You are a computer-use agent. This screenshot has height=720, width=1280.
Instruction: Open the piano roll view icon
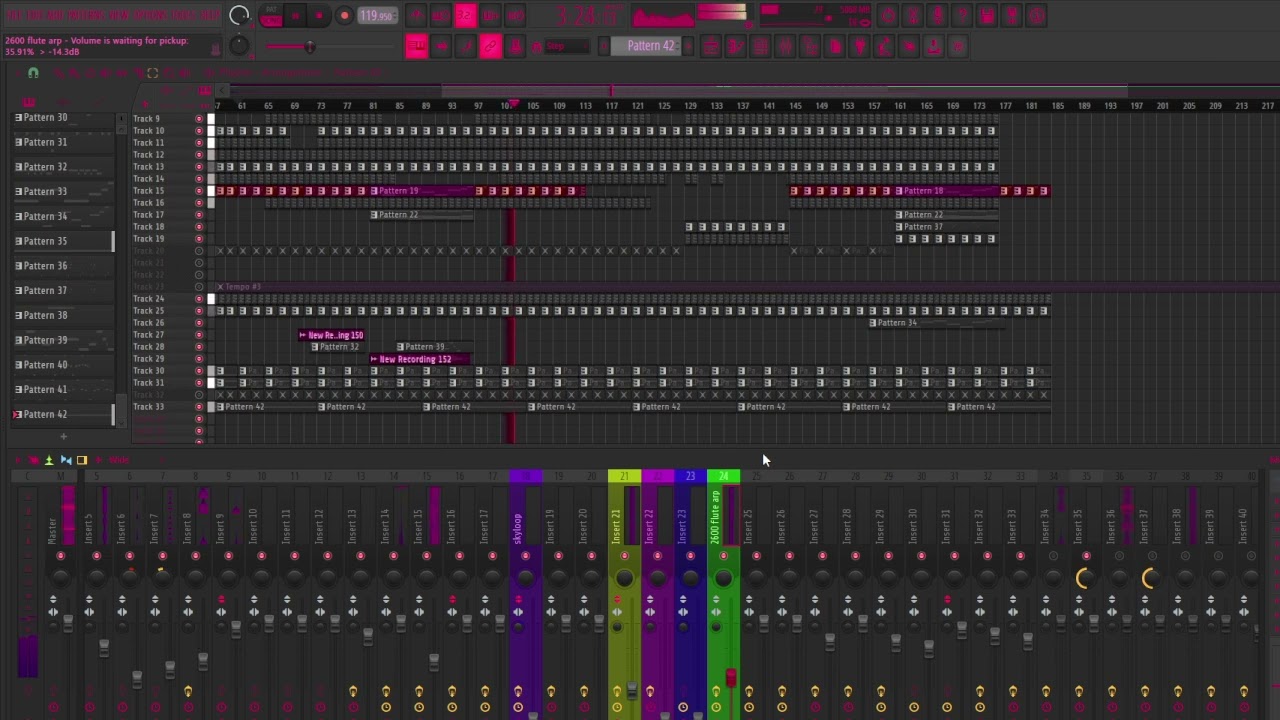[x=735, y=46]
